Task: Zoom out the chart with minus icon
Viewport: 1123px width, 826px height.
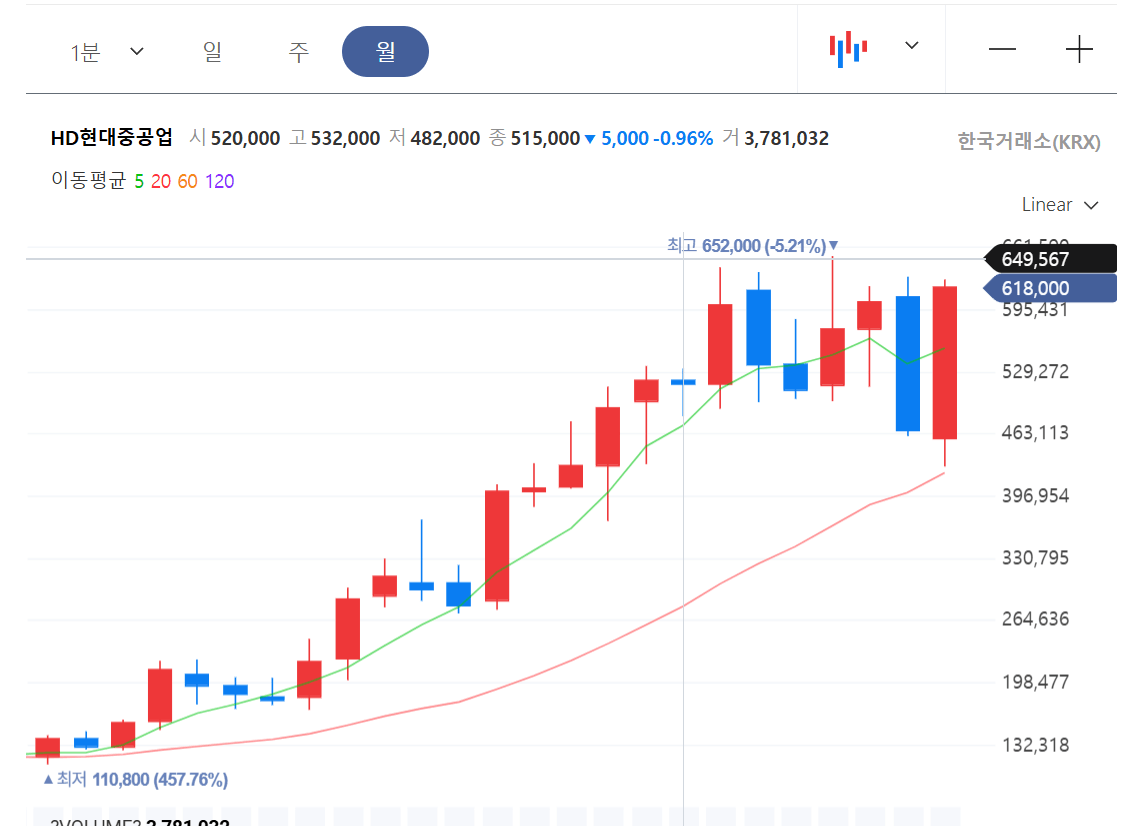Action: point(1002,49)
